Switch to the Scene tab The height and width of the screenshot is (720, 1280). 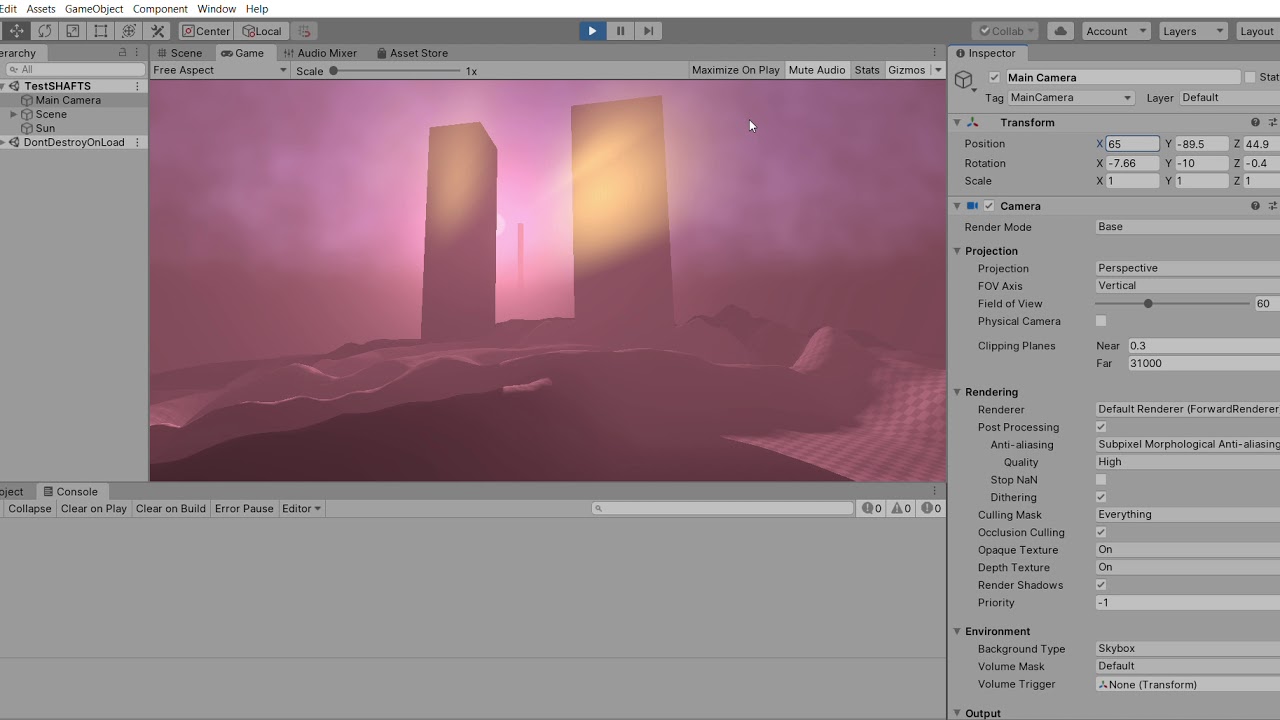179,53
